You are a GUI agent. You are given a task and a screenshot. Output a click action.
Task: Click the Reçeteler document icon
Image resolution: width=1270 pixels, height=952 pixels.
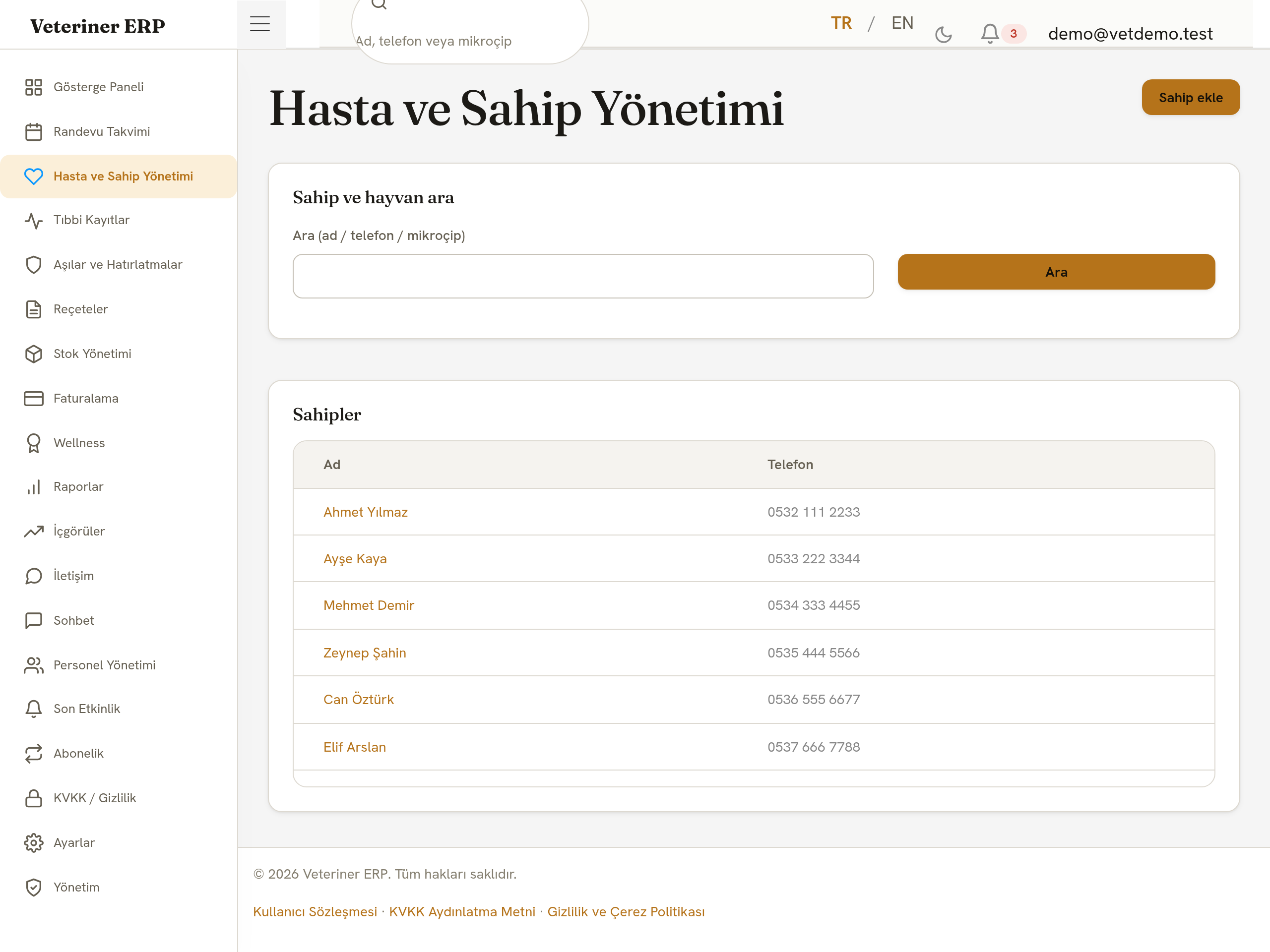(33, 309)
